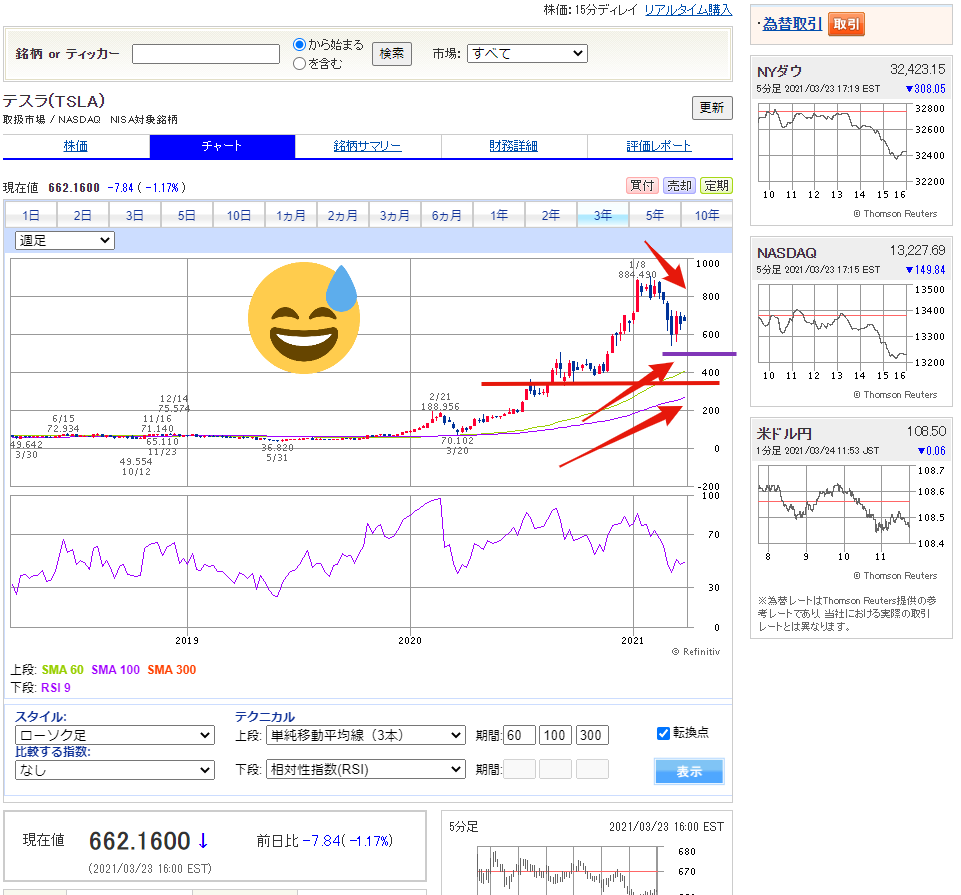The image size is (961, 895).
Task: Switch to the 株価 tab
Action: (x=76, y=146)
